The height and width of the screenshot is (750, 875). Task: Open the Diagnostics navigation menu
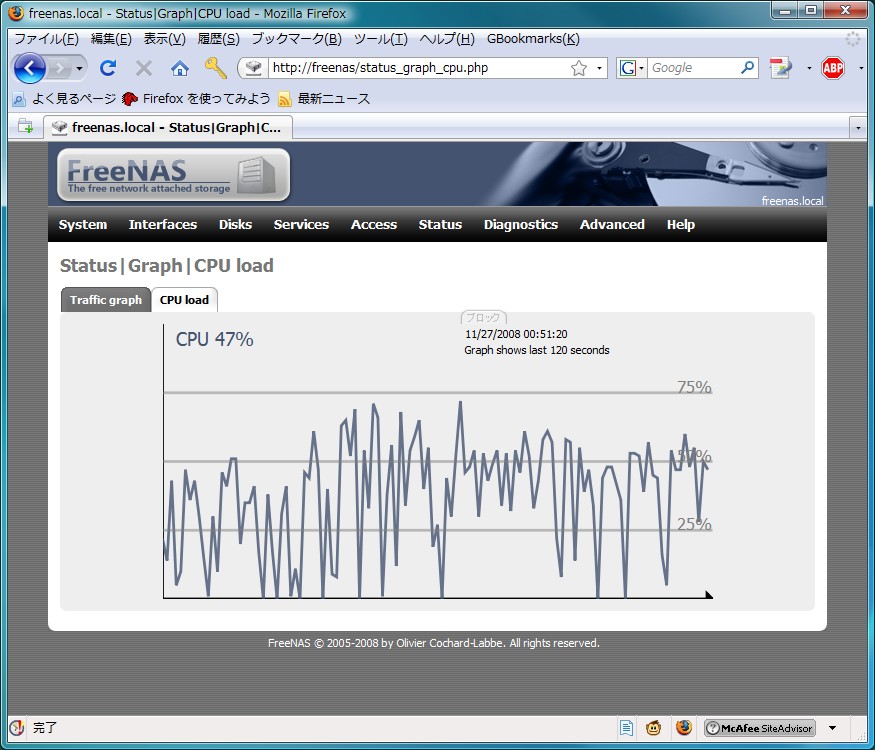click(x=521, y=224)
